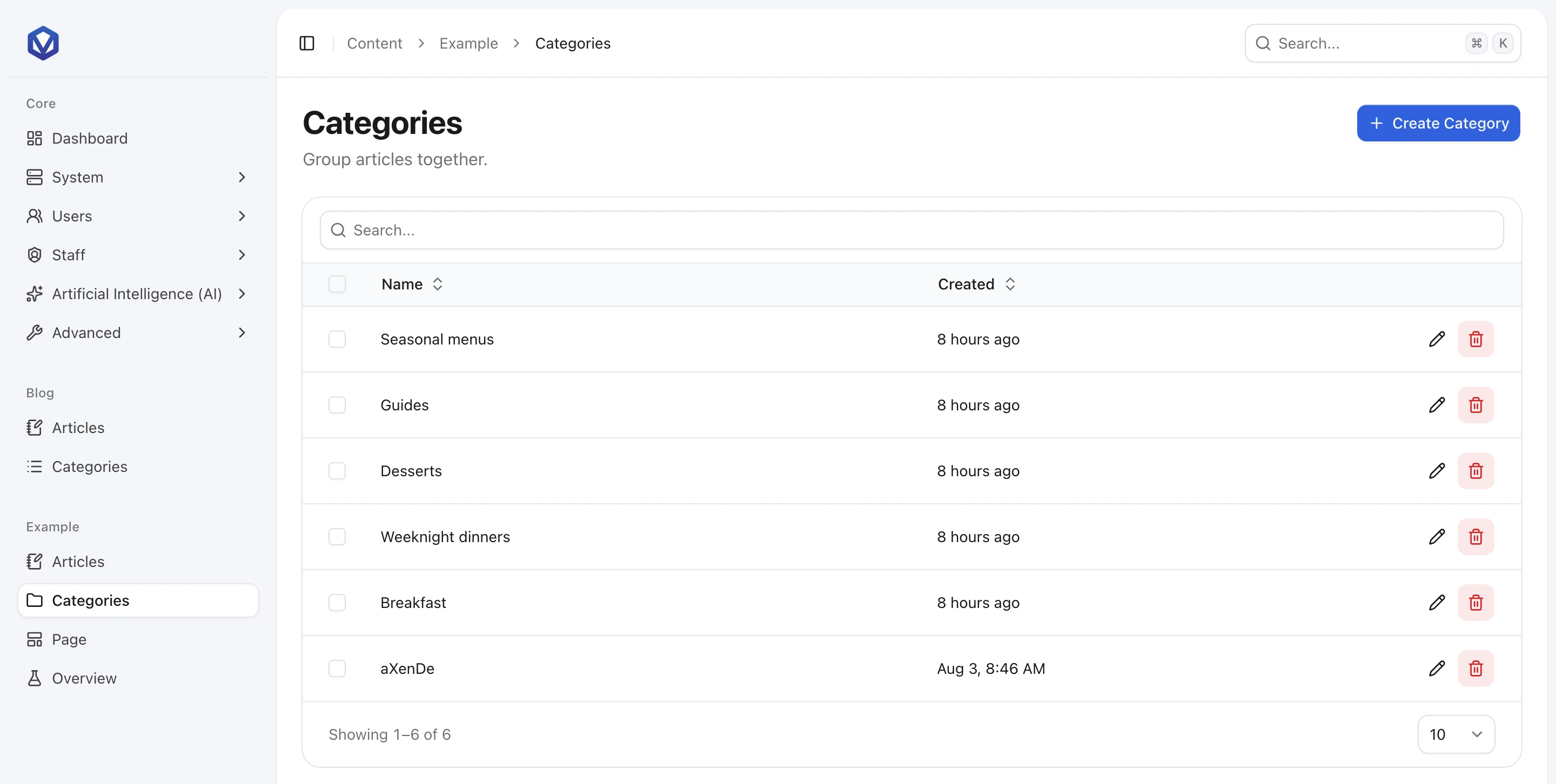Check the Guides row checkbox

337,405
